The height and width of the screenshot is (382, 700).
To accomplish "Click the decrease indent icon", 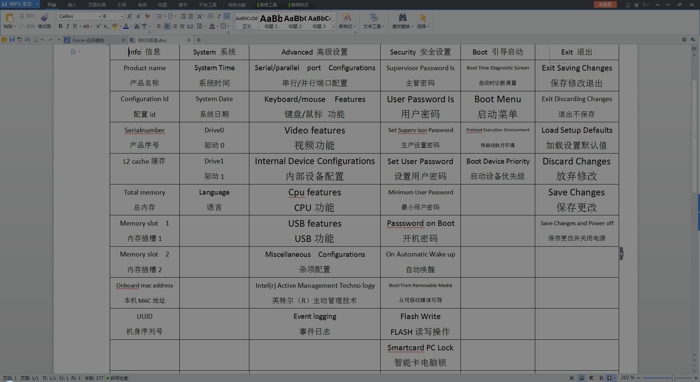I will tap(183, 16).
